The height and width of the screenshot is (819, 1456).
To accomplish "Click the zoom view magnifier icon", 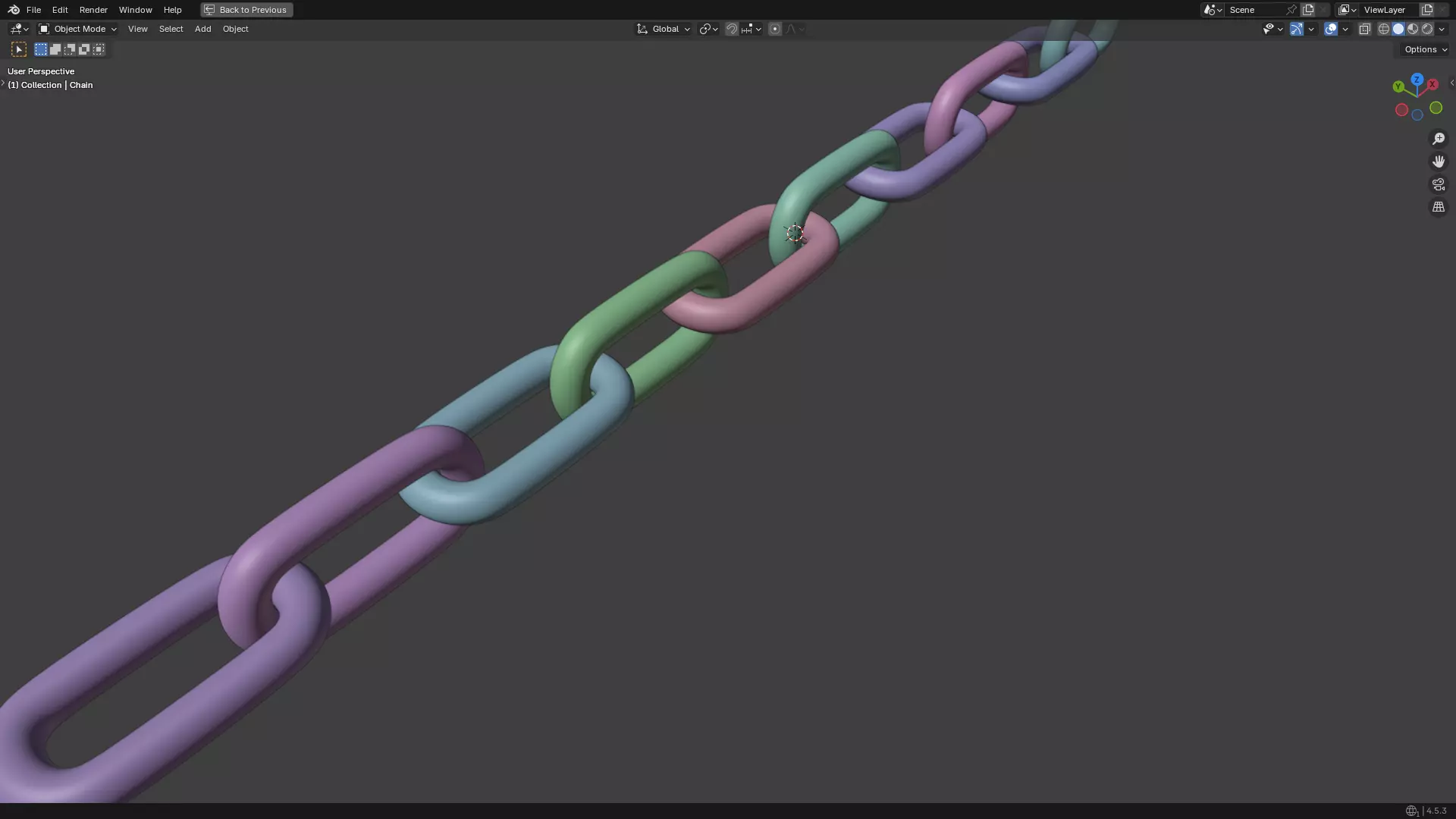I will click(x=1439, y=139).
